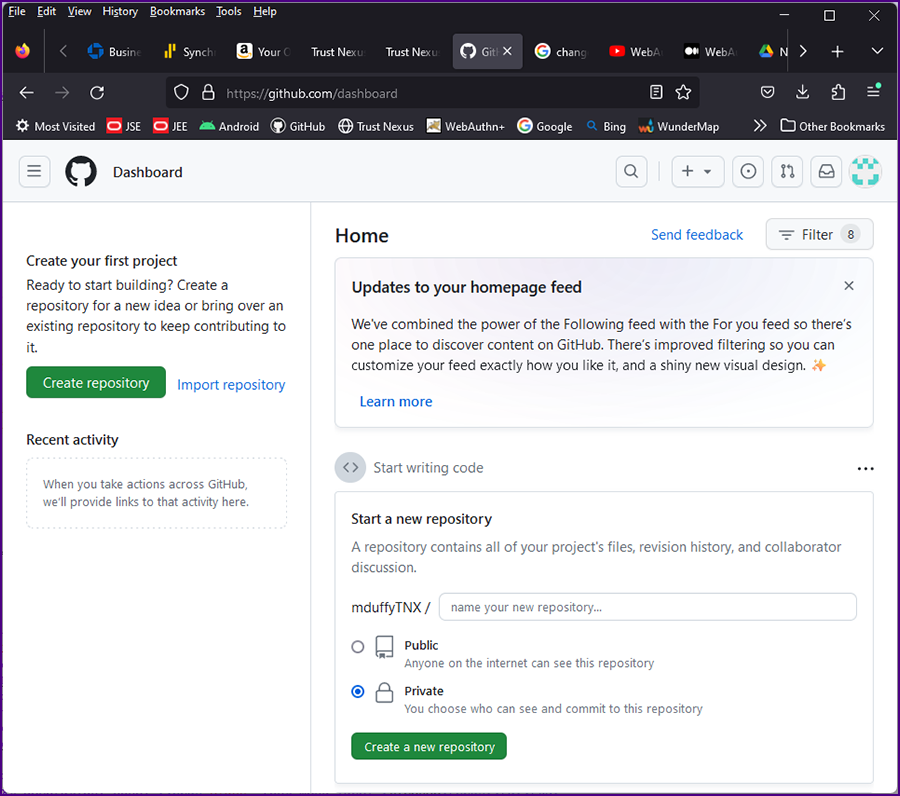Image resolution: width=900 pixels, height=796 pixels.
Task: Click the browser address bar URL
Action: [x=312, y=94]
